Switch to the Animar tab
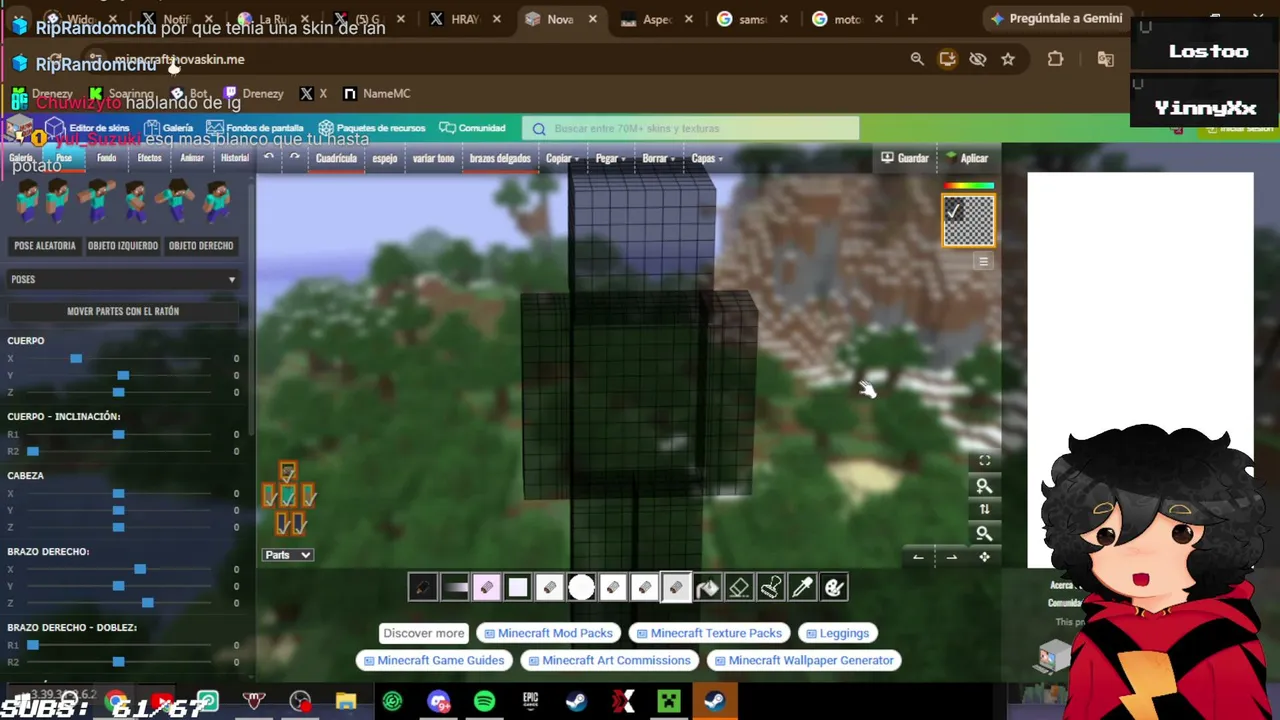 (x=192, y=158)
